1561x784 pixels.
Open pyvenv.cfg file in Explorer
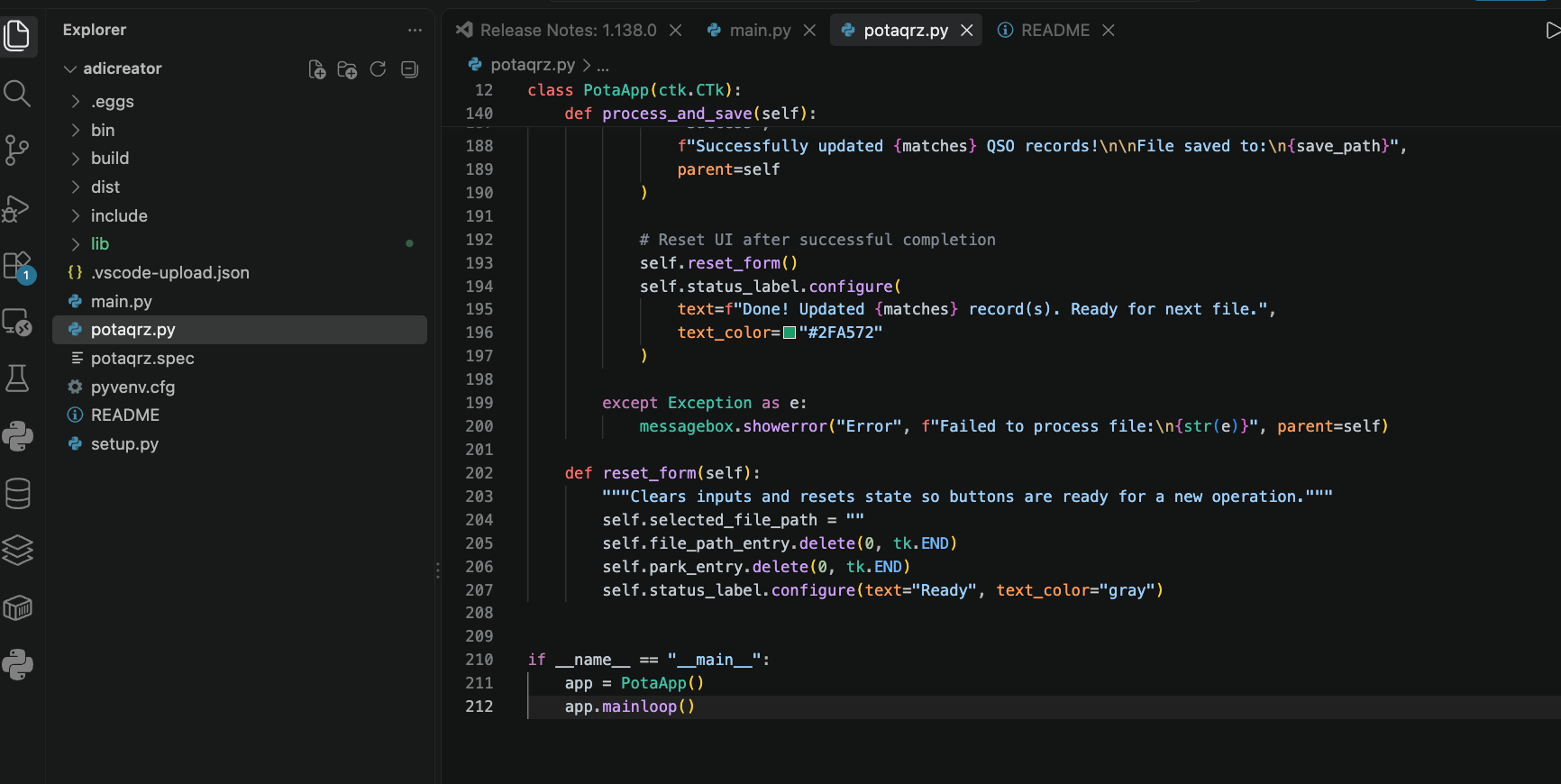[x=240, y=387]
